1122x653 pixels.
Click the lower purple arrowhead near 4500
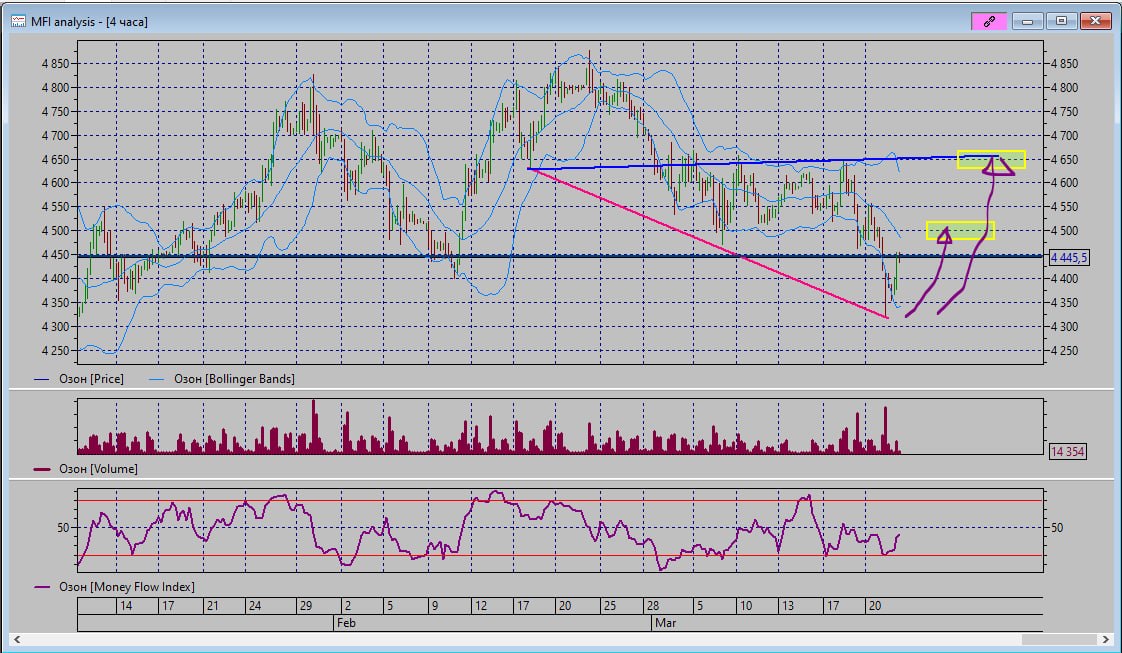[x=943, y=237]
